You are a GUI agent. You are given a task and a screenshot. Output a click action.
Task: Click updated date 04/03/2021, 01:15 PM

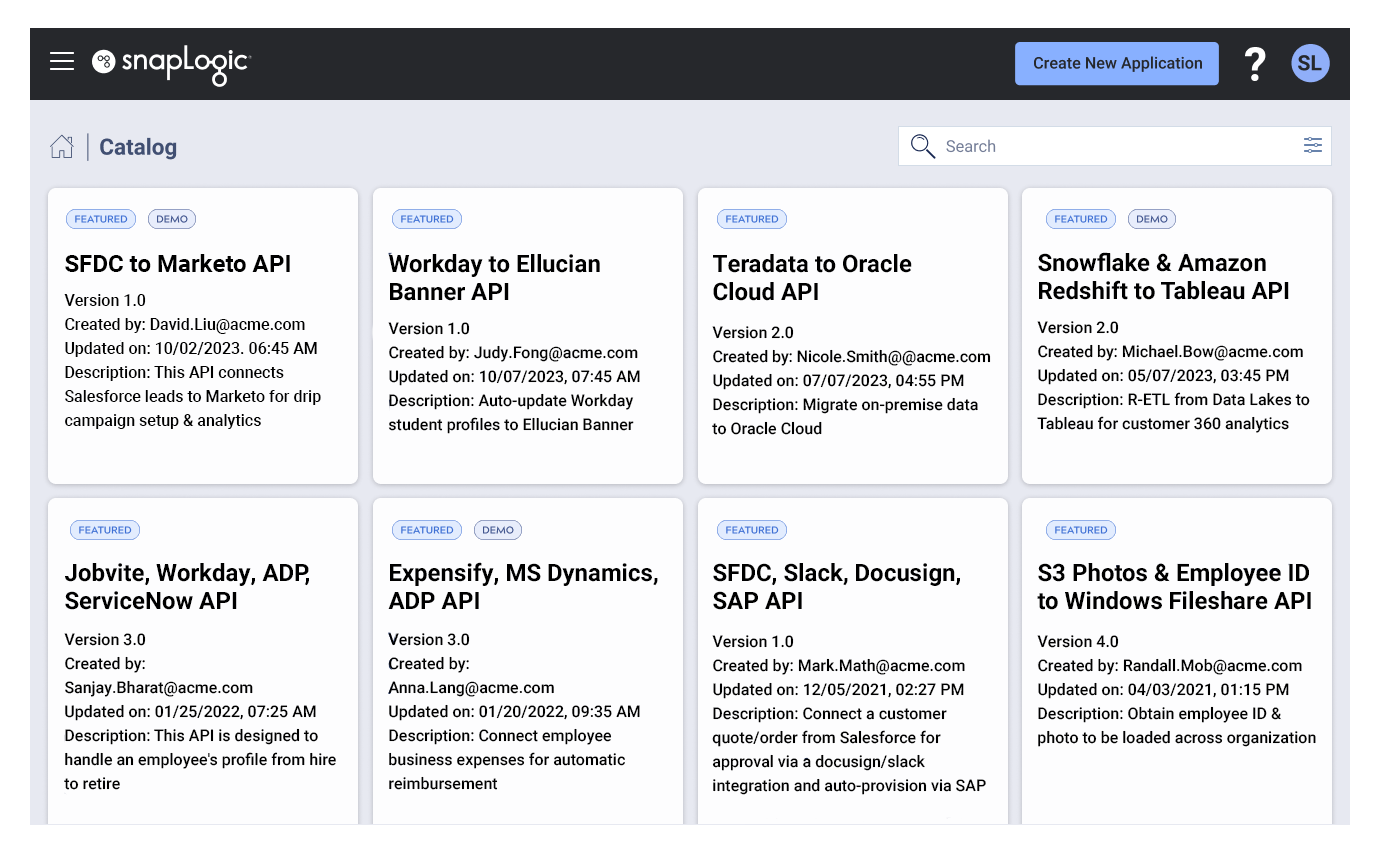(1208, 689)
